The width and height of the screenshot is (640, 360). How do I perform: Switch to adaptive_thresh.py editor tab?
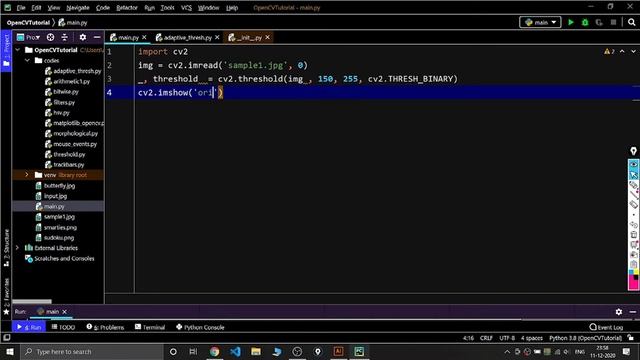(x=187, y=38)
